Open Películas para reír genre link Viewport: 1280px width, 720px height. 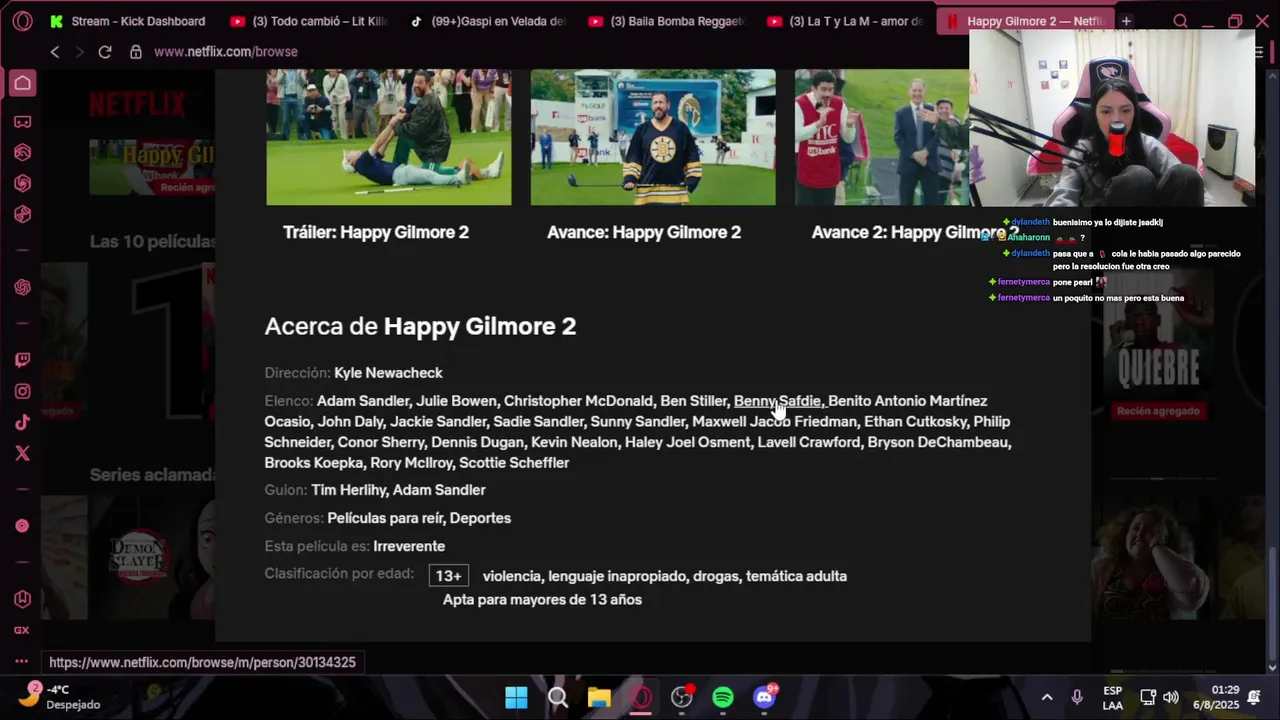point(384,518)
